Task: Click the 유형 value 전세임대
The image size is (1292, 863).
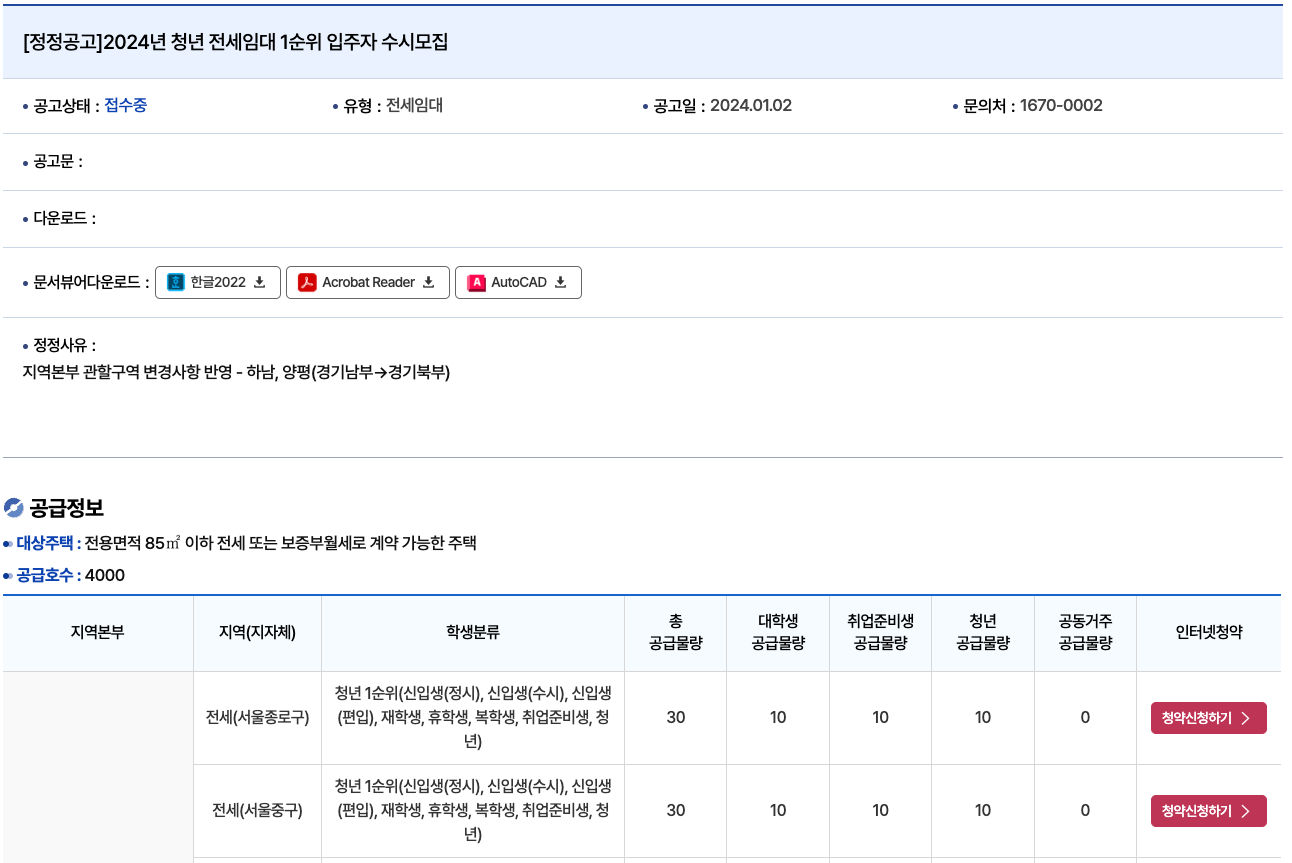Action: pos(414,105)
